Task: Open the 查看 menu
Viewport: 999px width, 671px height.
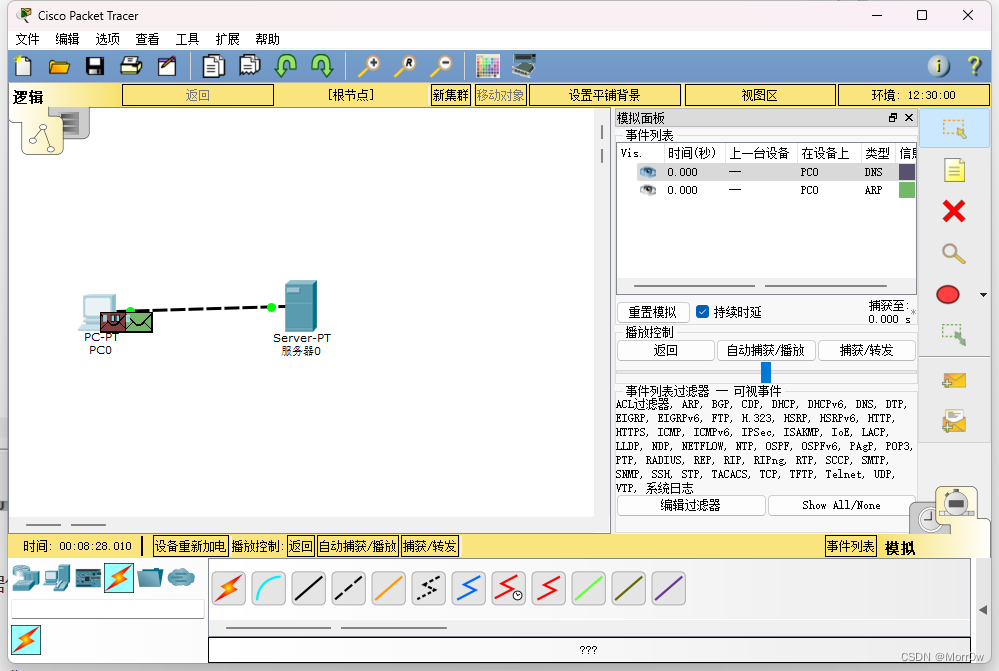Action: pyautogui.click(x=147, y=40)
